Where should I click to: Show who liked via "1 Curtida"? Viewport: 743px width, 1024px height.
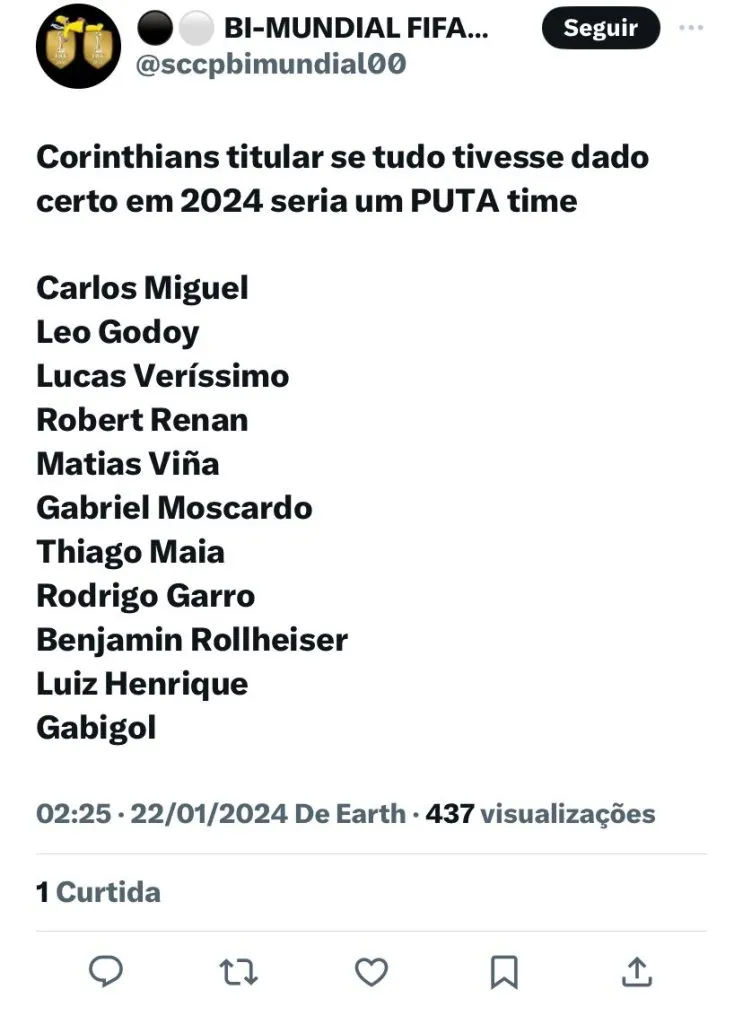98,891
